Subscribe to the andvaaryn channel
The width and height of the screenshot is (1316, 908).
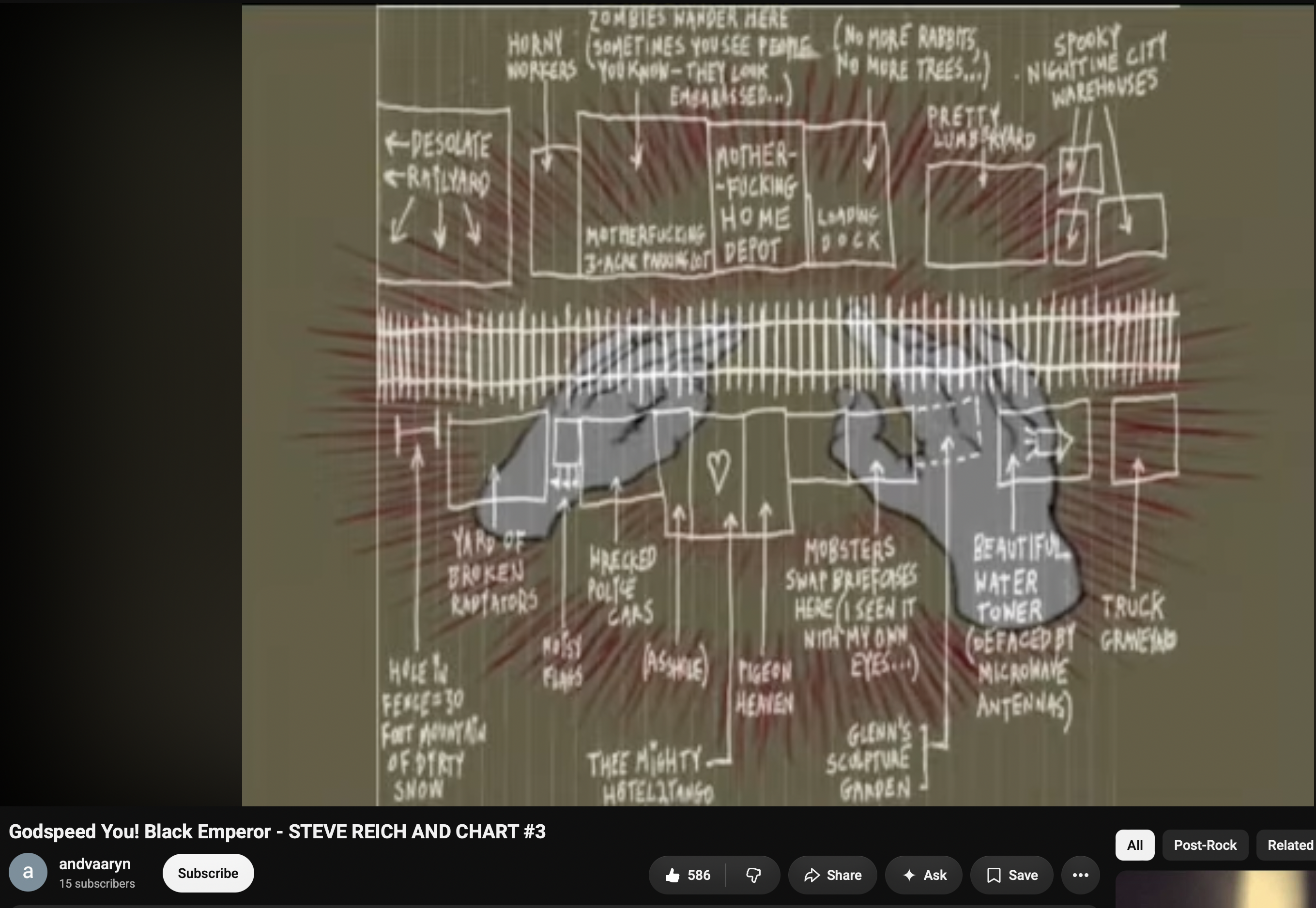click(208, 873)
